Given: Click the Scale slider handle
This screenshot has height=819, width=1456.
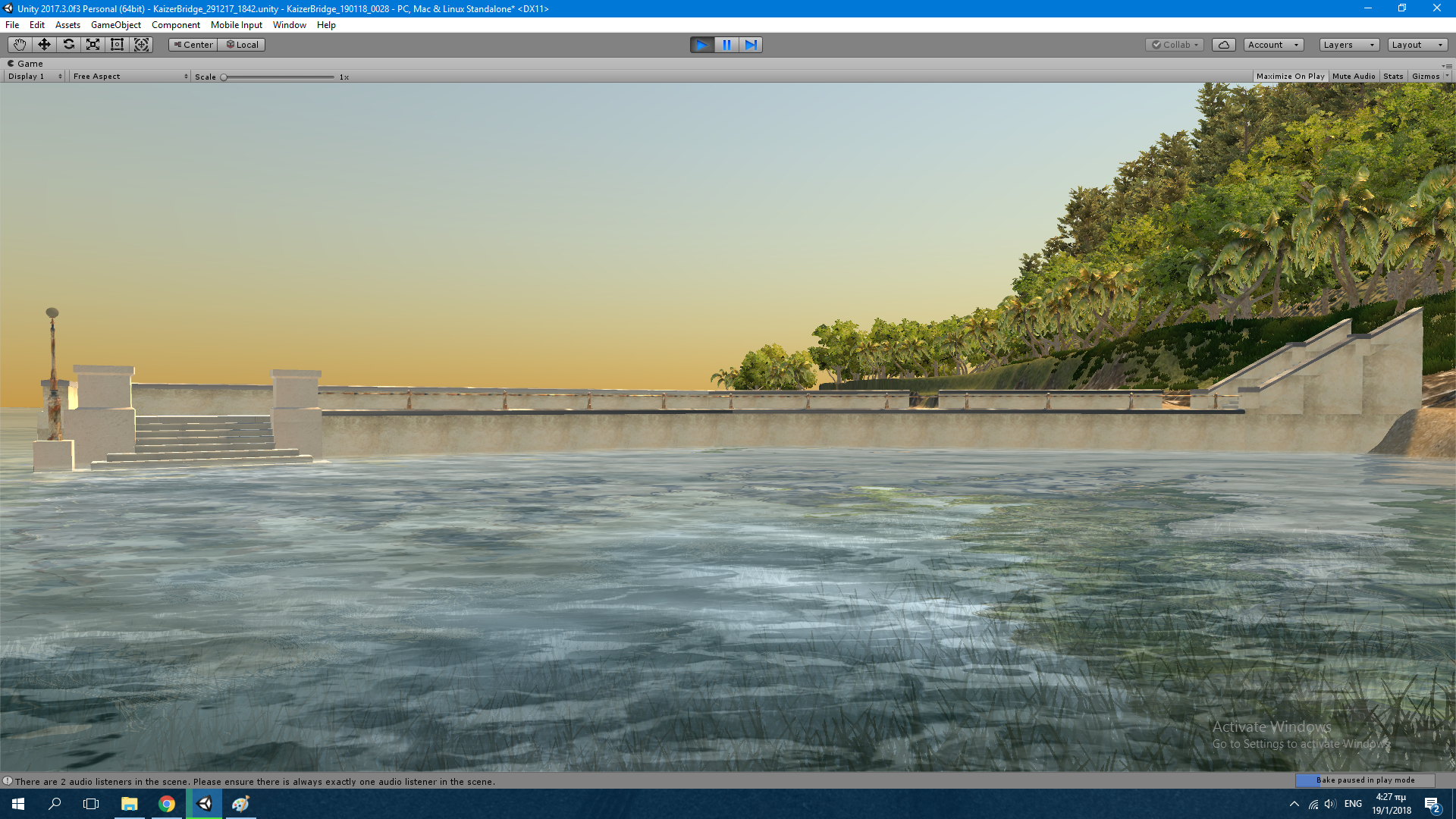Looking at the screenshot, I should coord(224,77).
